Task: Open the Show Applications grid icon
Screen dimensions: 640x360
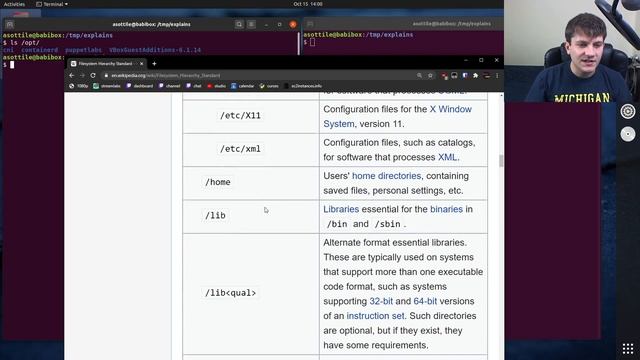Action: 628,349
